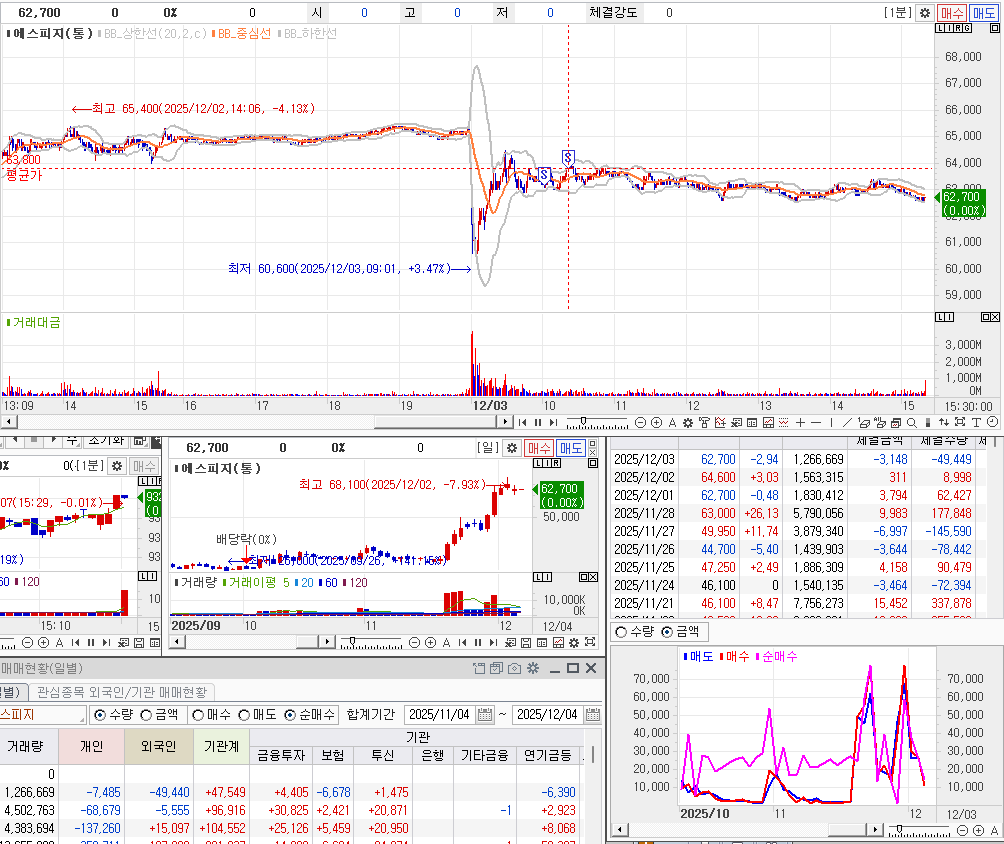Maximize volume pane in the top 1-minute chart
This screenshot has height=844, width=1004.
point(985,317)
